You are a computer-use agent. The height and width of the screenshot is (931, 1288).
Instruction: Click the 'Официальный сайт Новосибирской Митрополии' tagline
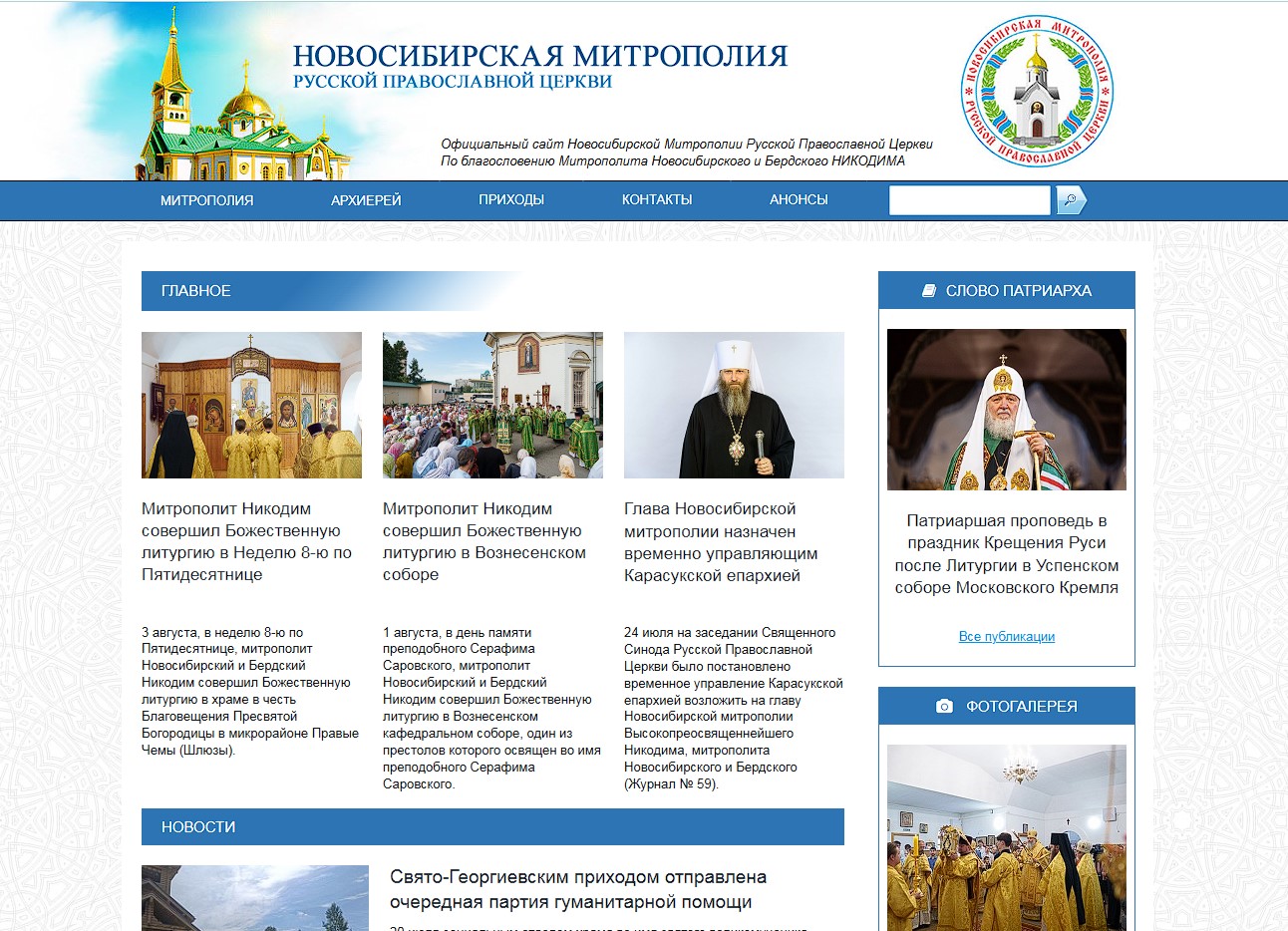pos(687,144)
